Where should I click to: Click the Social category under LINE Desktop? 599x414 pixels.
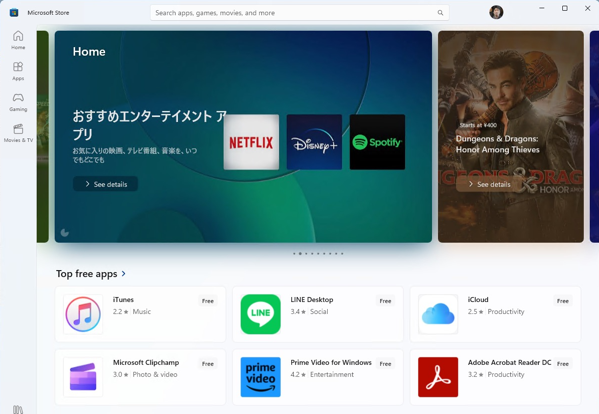tap(319, 312)
